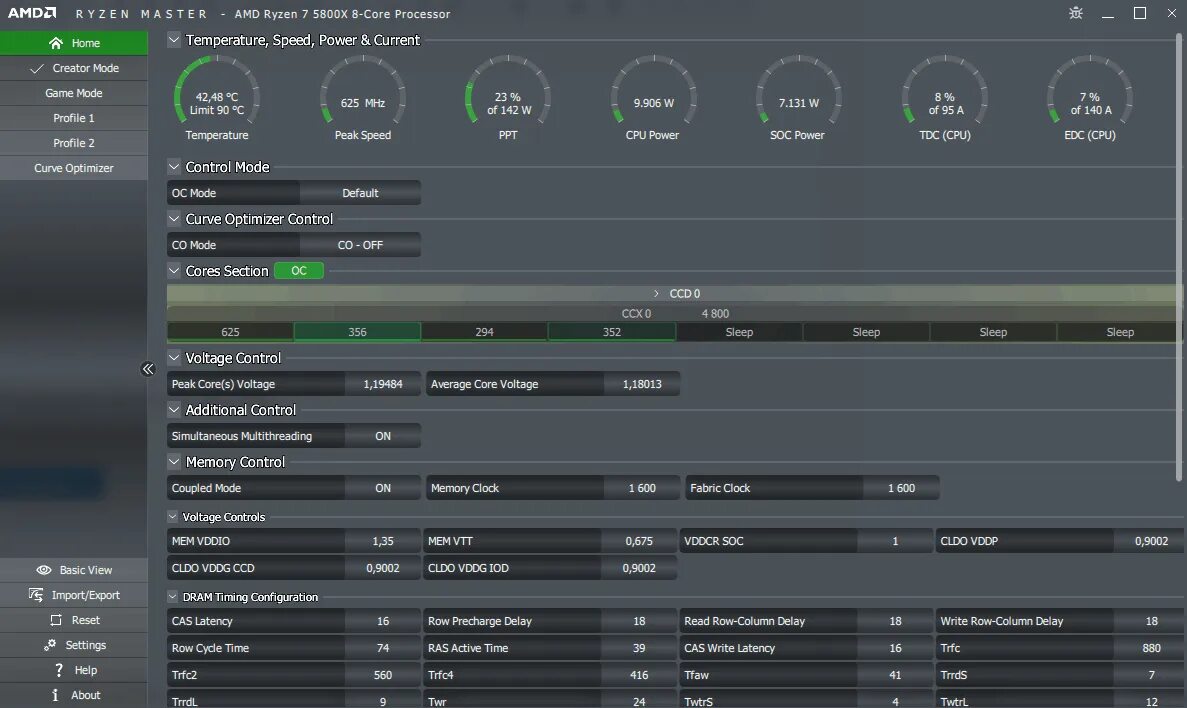The height and width of the screenshot is (708, 1187).
Task: Click the Trfc 880 value
Action: (x=1151, y=648)
